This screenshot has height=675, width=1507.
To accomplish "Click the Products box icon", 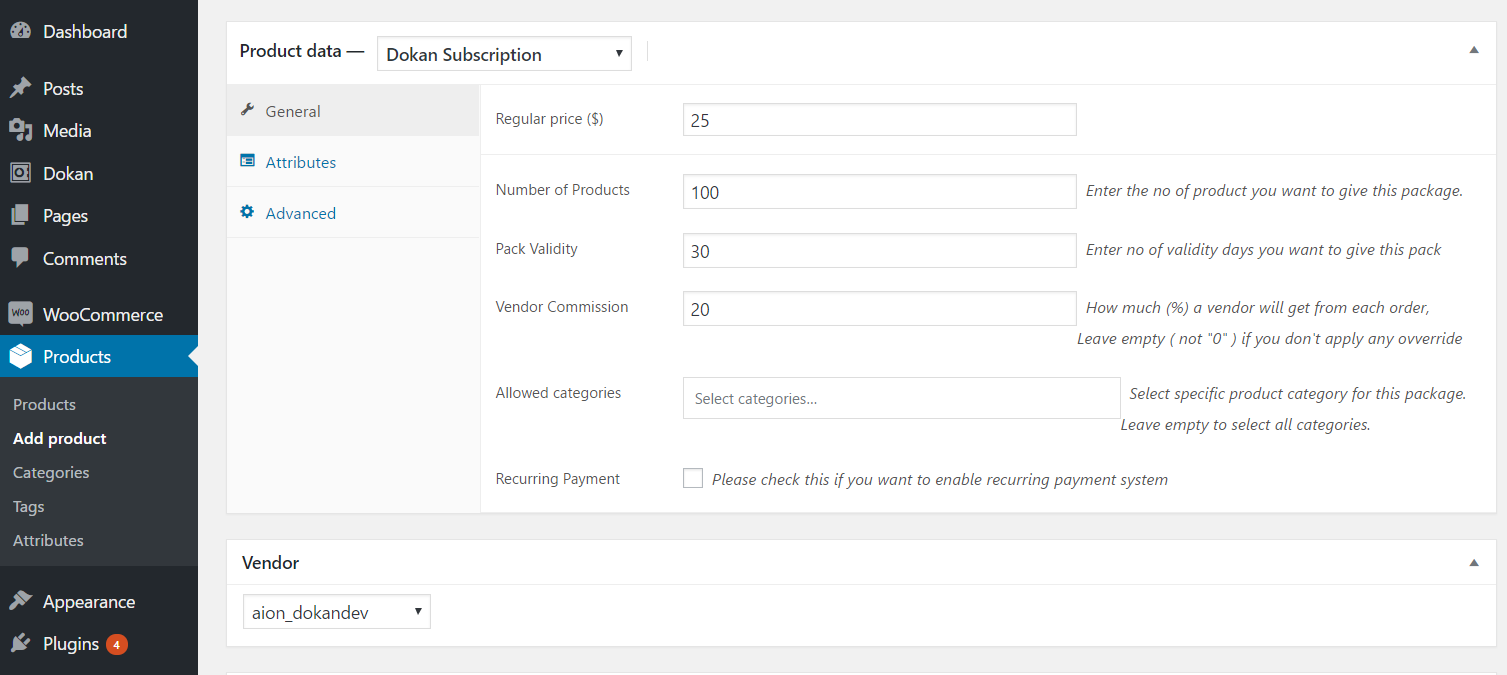I will click(20, 356).
